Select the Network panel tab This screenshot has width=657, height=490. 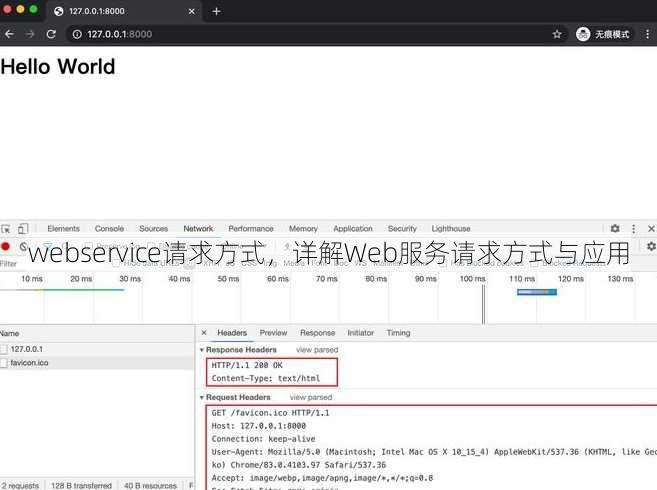coord(198,229)
